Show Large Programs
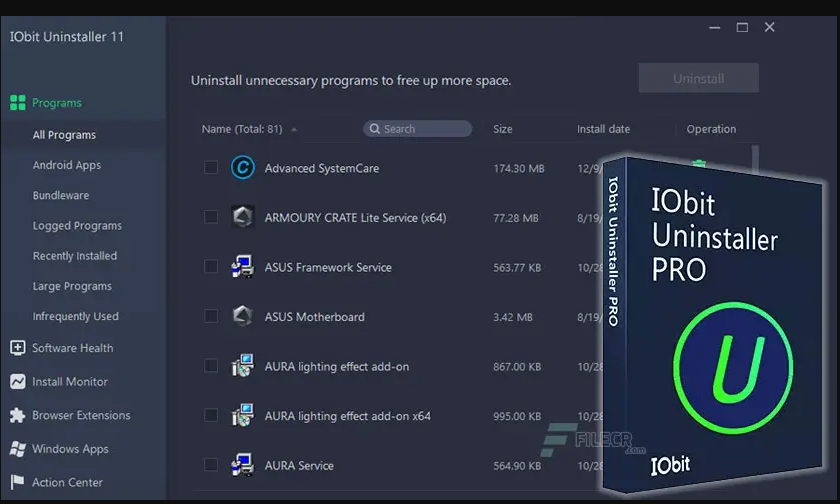Screen dimensions: 840x504 (x=72, y=286)
